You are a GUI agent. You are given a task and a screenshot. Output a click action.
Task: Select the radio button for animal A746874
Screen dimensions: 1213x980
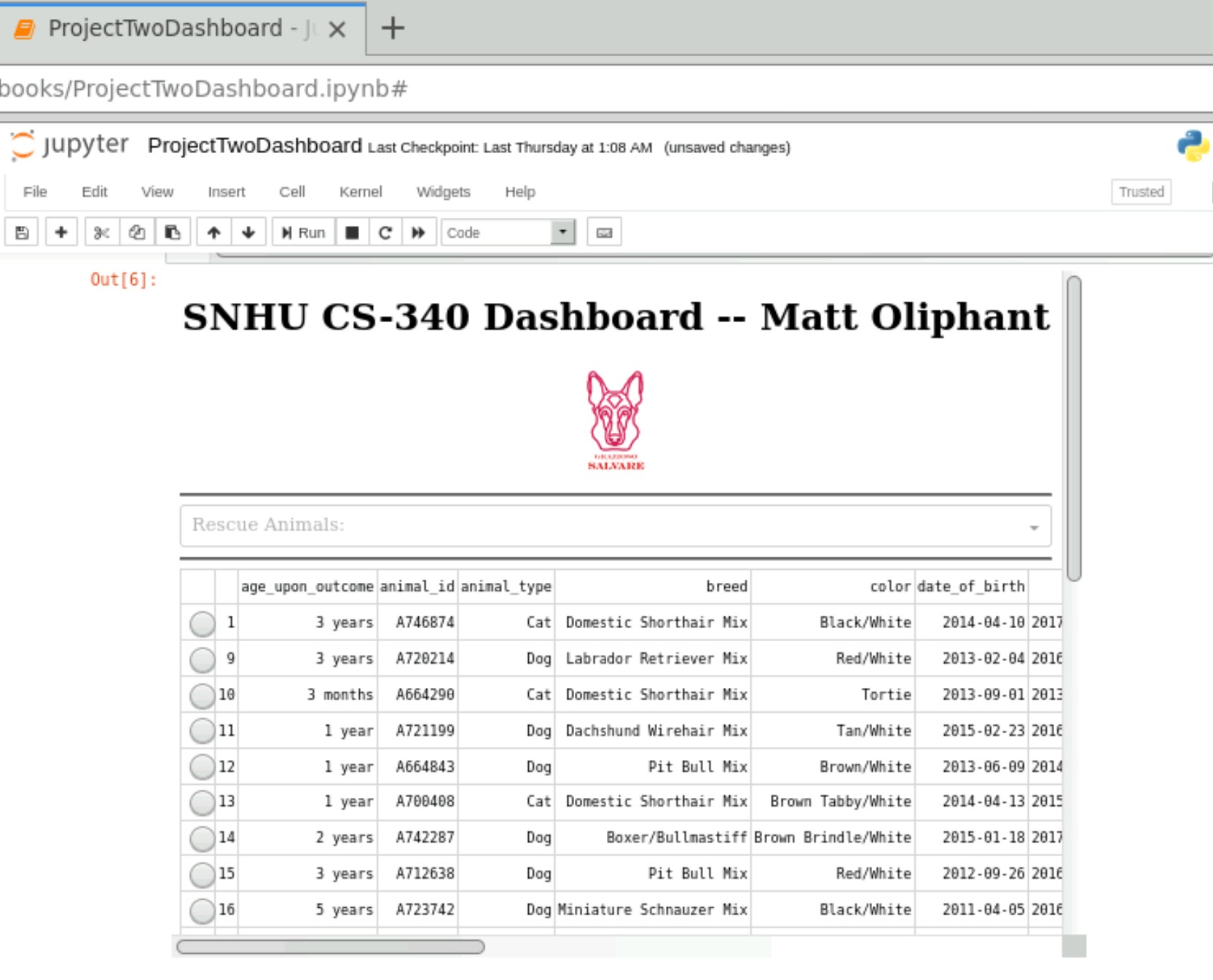click(x=201, y=623)
